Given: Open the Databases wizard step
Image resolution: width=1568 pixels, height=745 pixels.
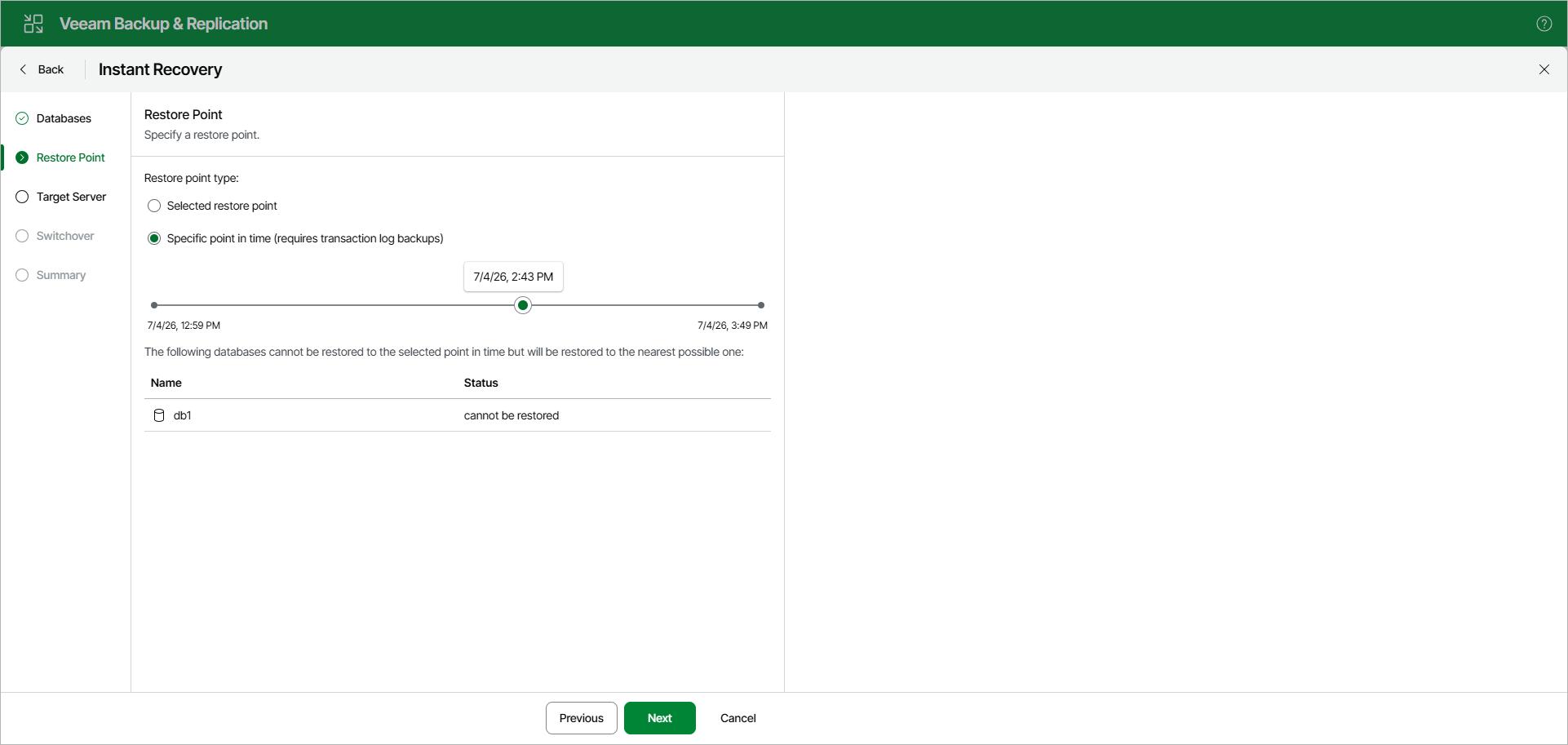Looking at the screenshot, I should pyautogui.click(x=64, y=118).
